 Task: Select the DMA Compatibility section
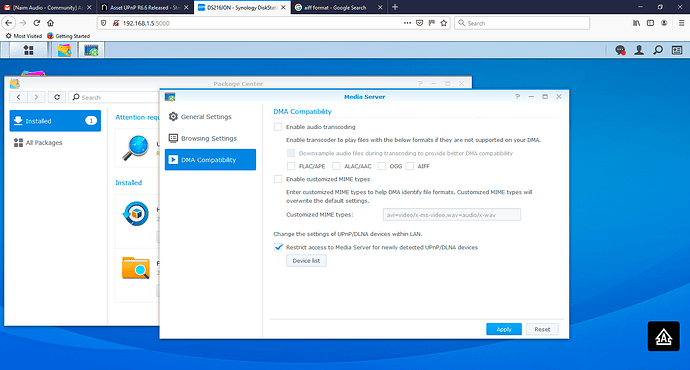tap(210, 160)
